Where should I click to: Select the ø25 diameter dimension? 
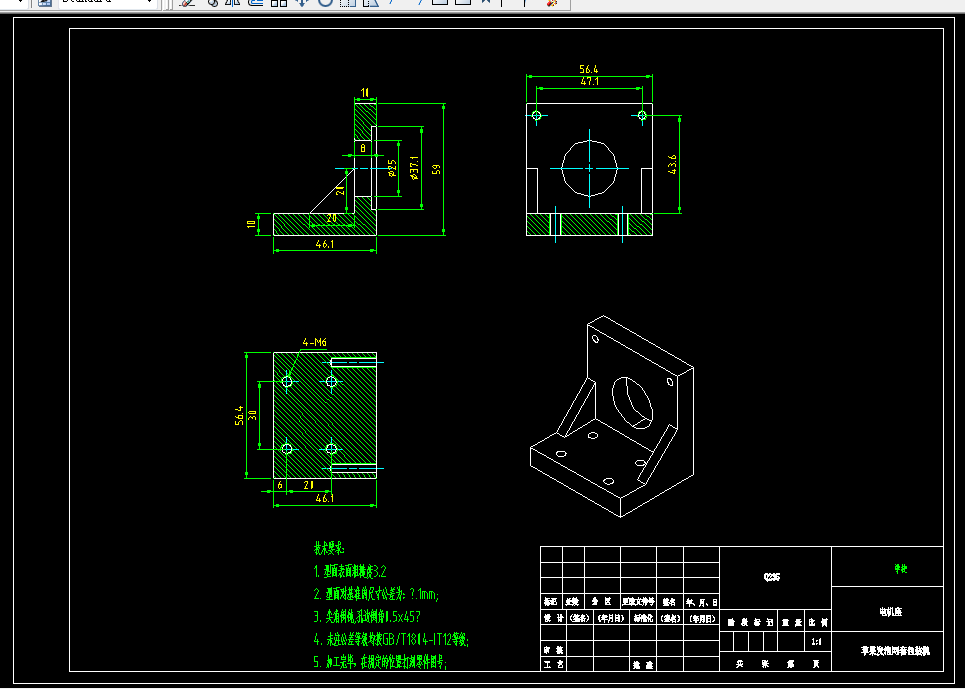pos(392,168)
